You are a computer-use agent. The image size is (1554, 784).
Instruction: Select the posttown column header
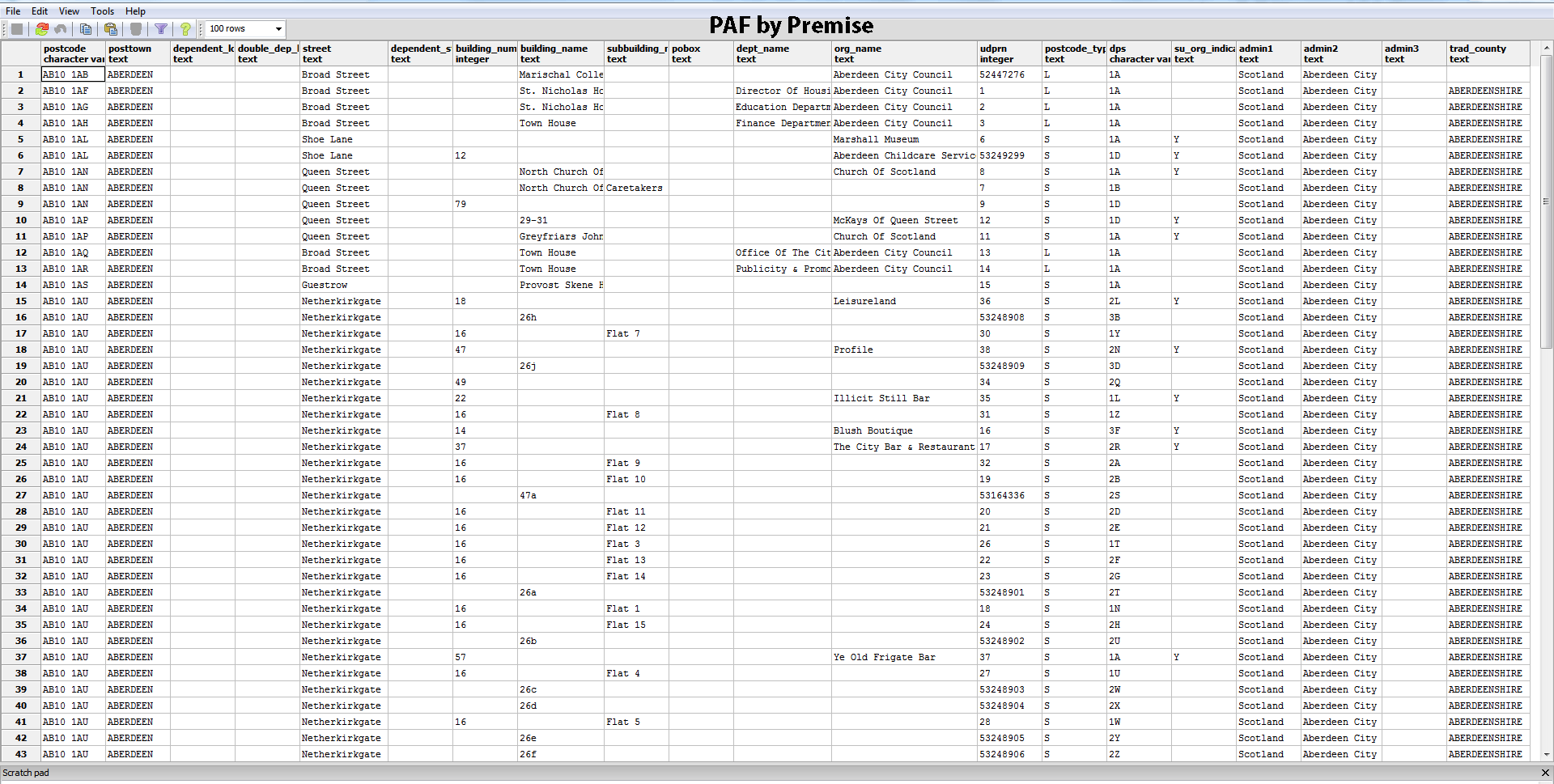click(x=138, y=53)
